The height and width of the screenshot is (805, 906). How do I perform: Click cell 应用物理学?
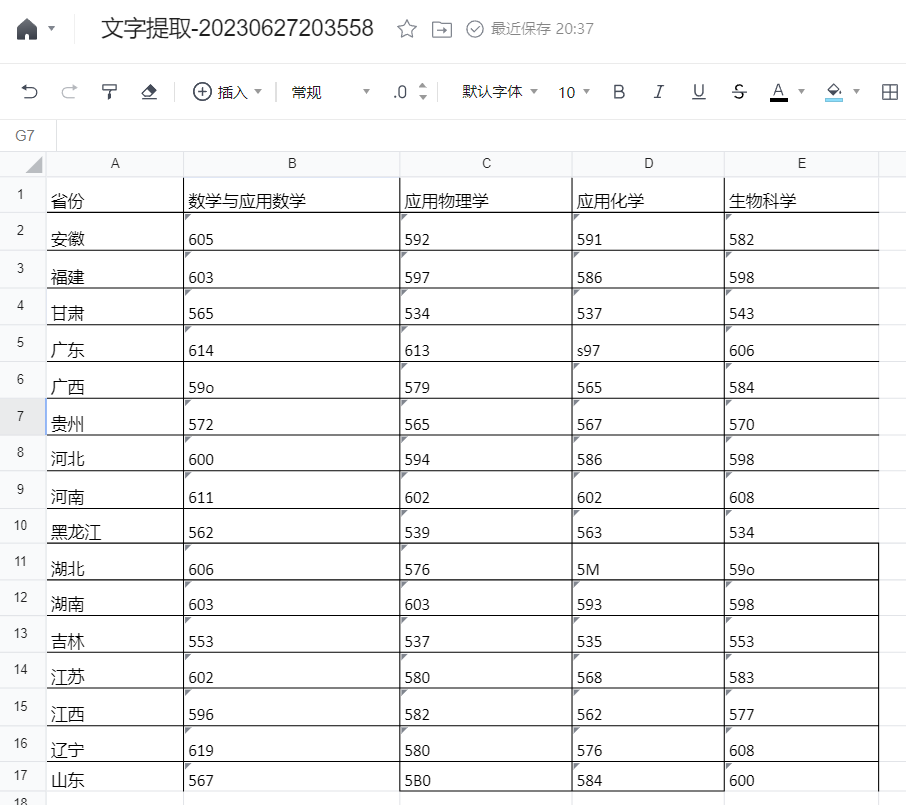click(x=486, y=195)
